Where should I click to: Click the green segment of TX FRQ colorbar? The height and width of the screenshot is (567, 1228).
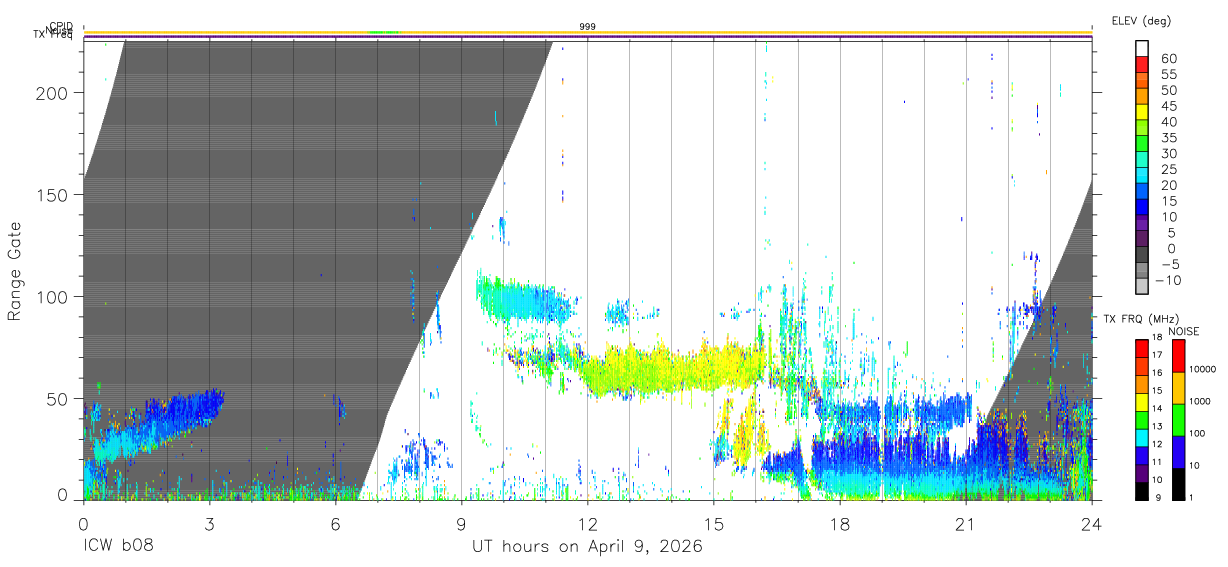[1142, 419]
